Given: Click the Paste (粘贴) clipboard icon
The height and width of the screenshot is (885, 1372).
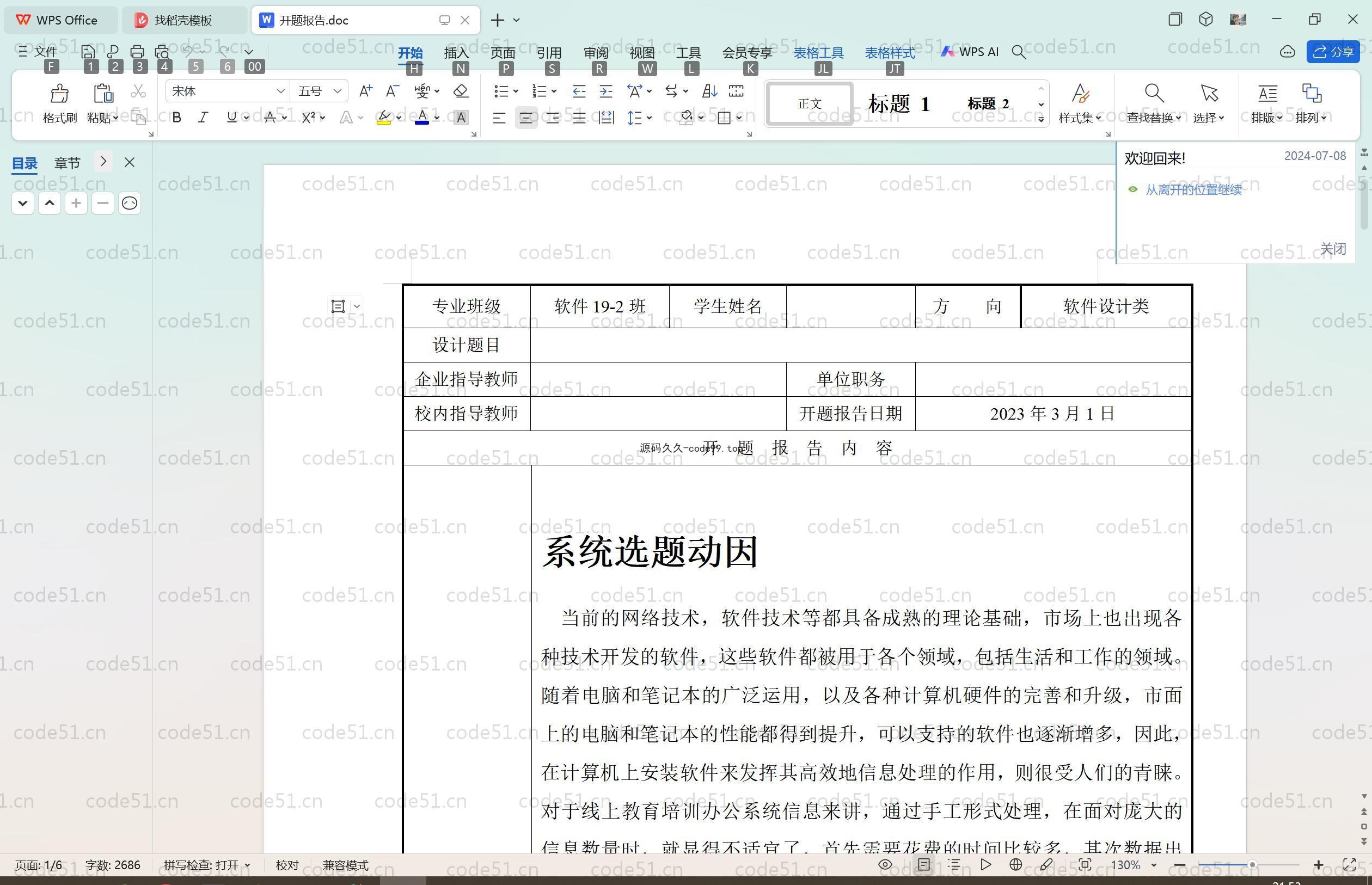Looking at the screenshot, I should point(103,93).
